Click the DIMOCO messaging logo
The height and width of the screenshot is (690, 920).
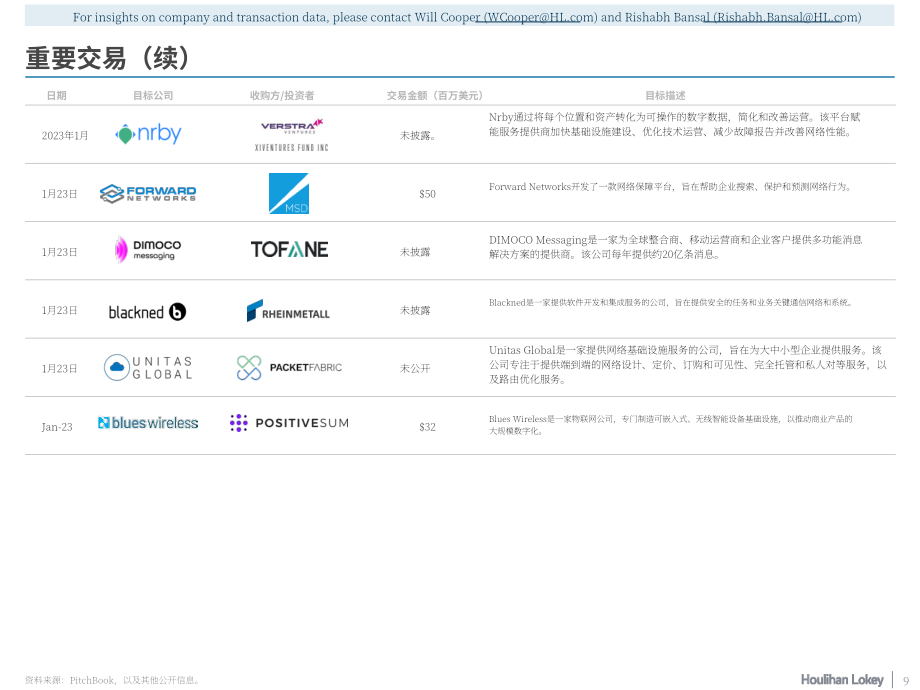click(148, 250)
